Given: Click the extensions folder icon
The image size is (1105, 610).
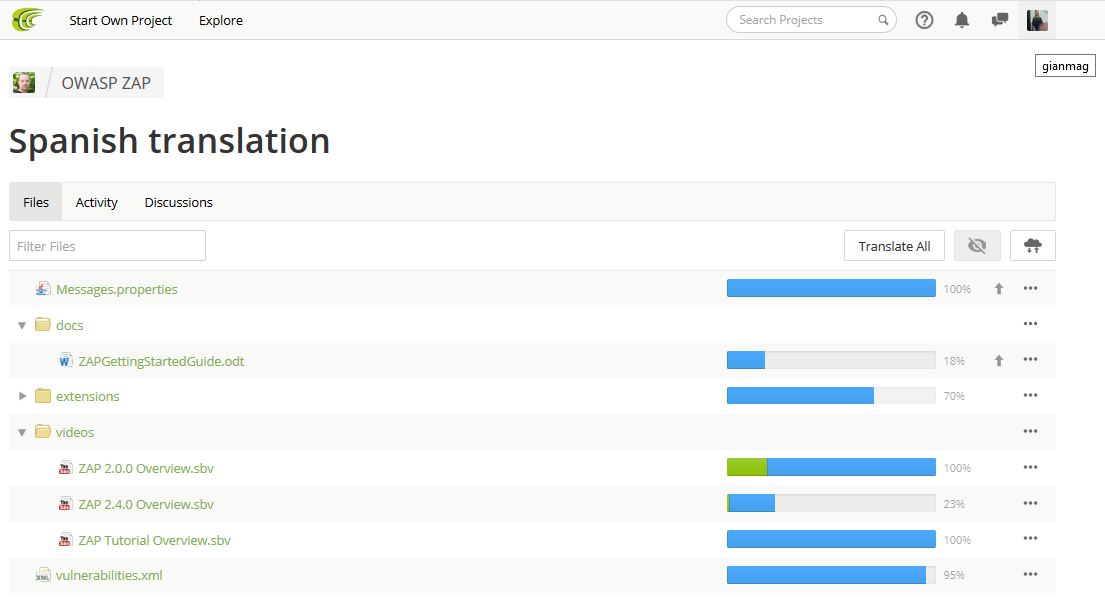Looking at the screenshot, I should click(x=43, y=395).
